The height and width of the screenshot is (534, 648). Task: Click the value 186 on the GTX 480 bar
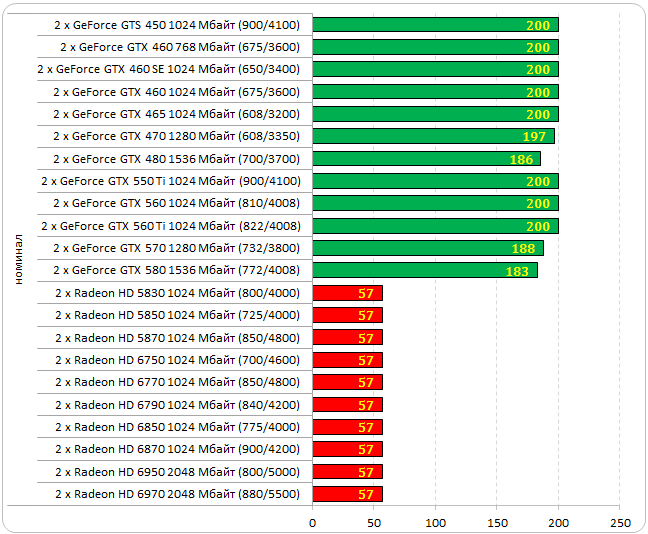click(x=522, y=160)
